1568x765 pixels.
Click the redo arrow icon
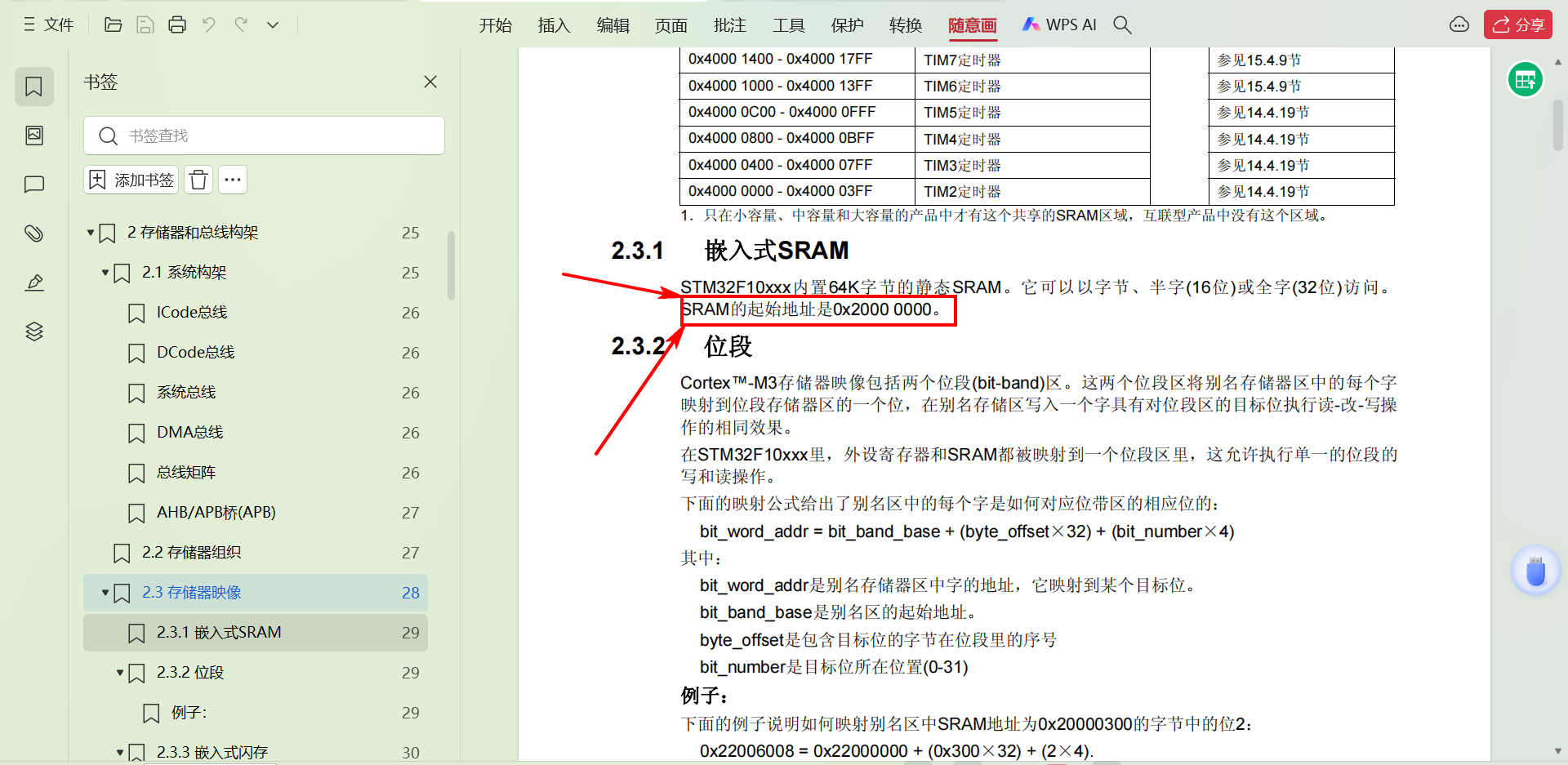click(241, 24)
